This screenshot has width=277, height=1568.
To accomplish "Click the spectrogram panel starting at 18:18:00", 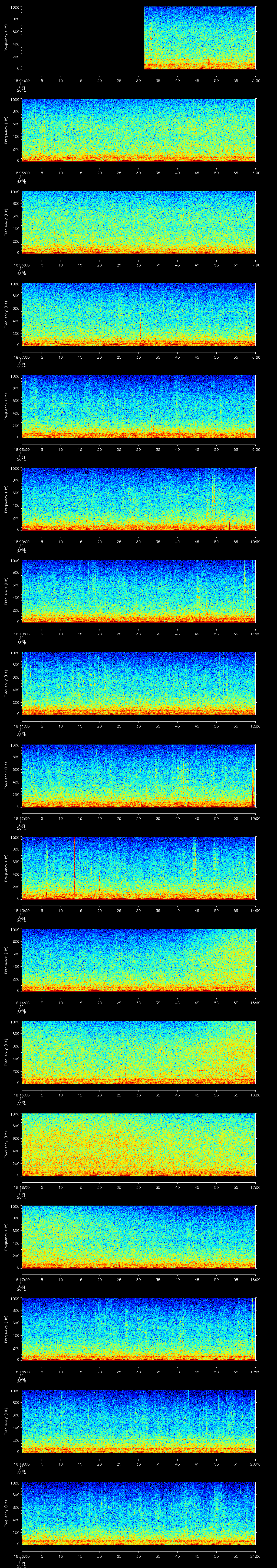I will tap(139, 1329).
